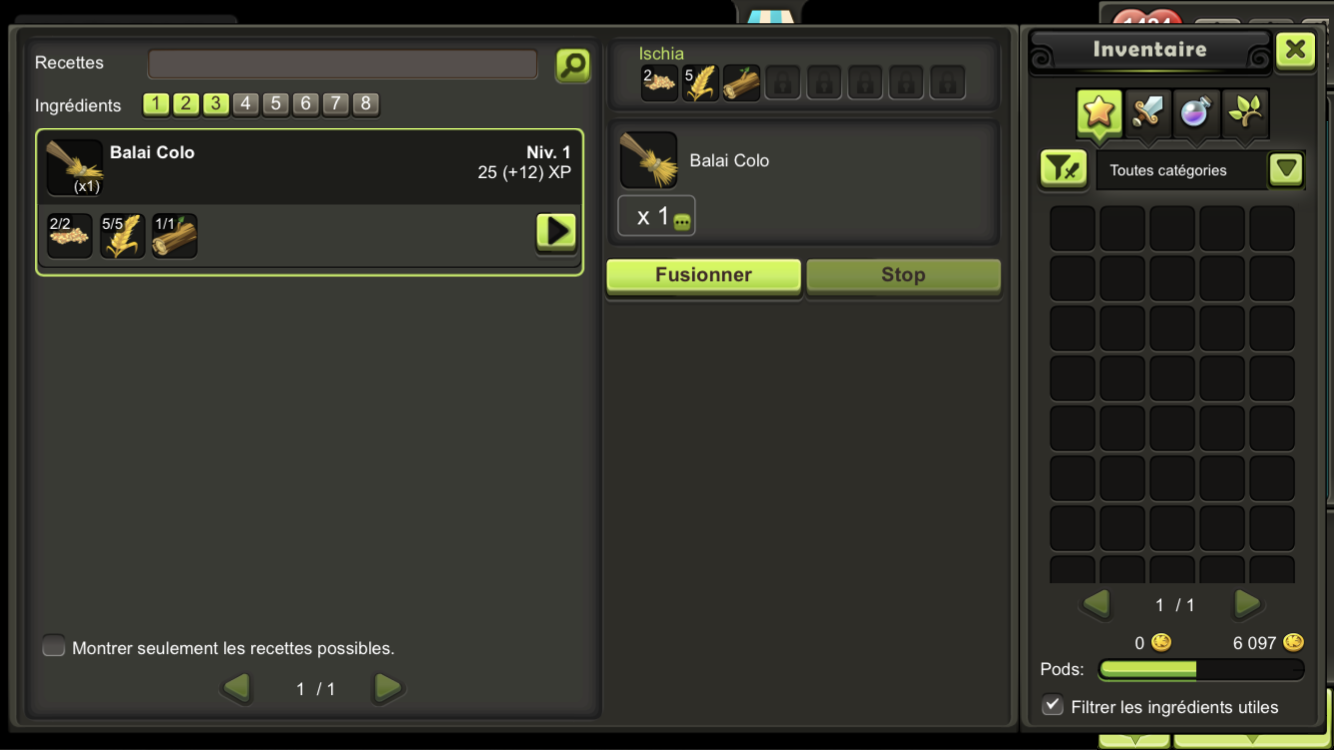Click the Recettes search input field

point(343,65)
